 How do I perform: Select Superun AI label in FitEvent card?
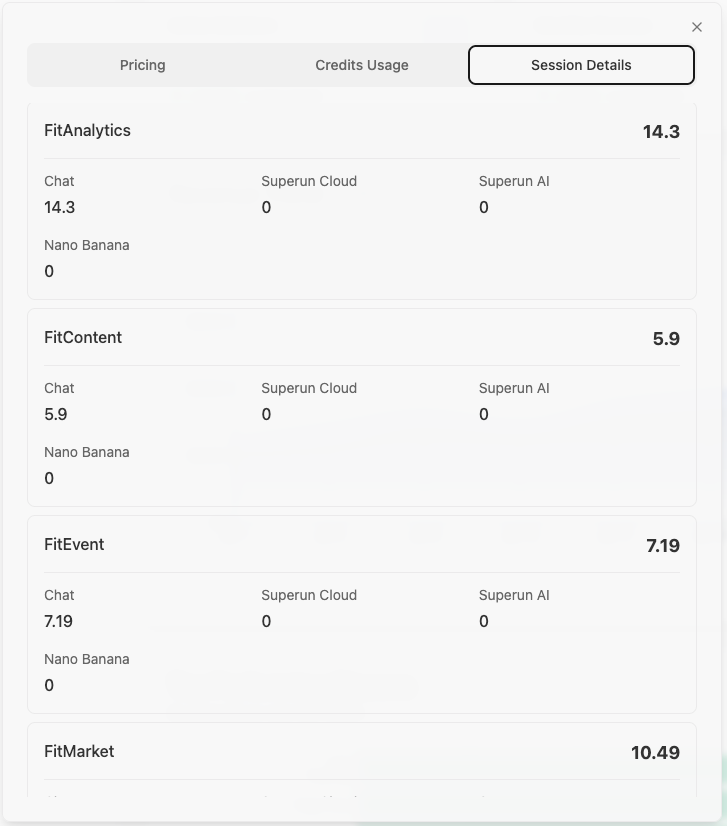[514, 595]
